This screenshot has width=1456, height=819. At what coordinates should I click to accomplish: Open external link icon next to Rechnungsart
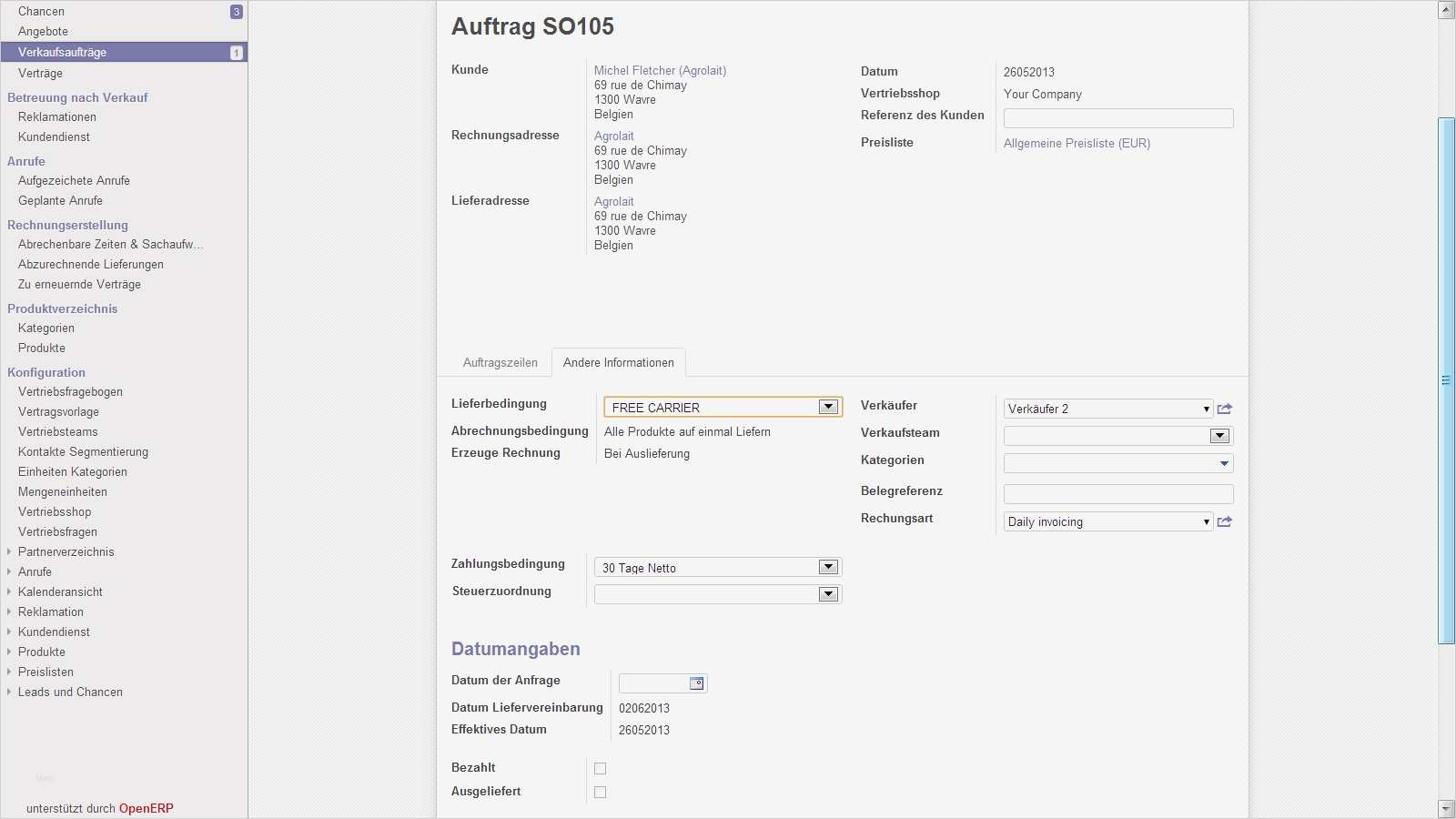pos(1225,521)
